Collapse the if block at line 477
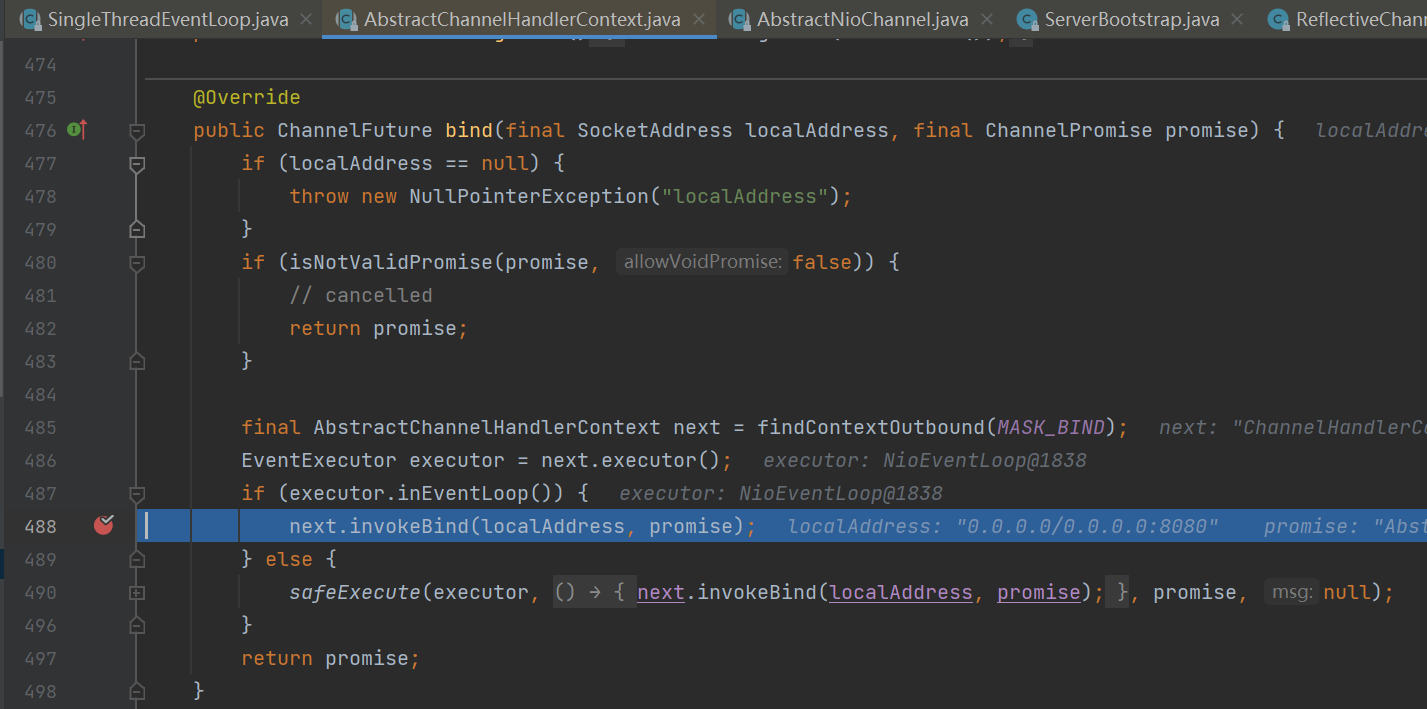 137,164
